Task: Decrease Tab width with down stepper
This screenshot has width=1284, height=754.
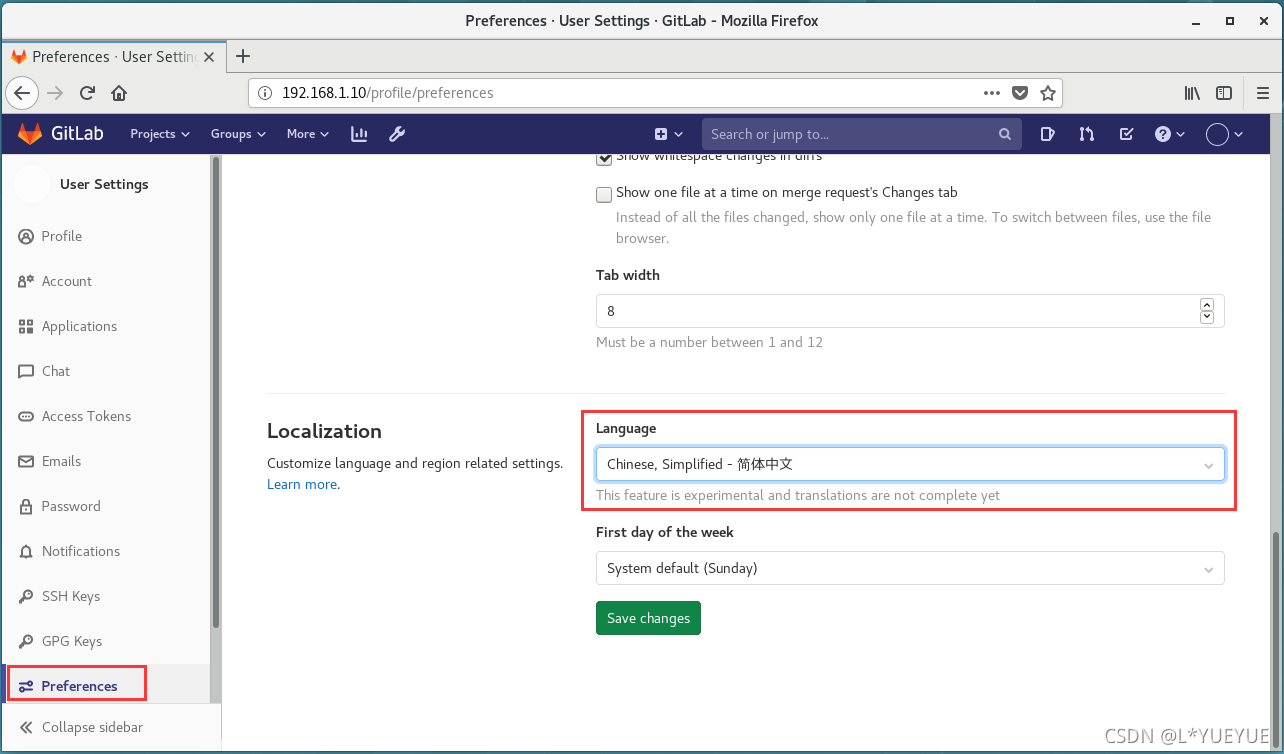Action: [x=1207, y=317]
